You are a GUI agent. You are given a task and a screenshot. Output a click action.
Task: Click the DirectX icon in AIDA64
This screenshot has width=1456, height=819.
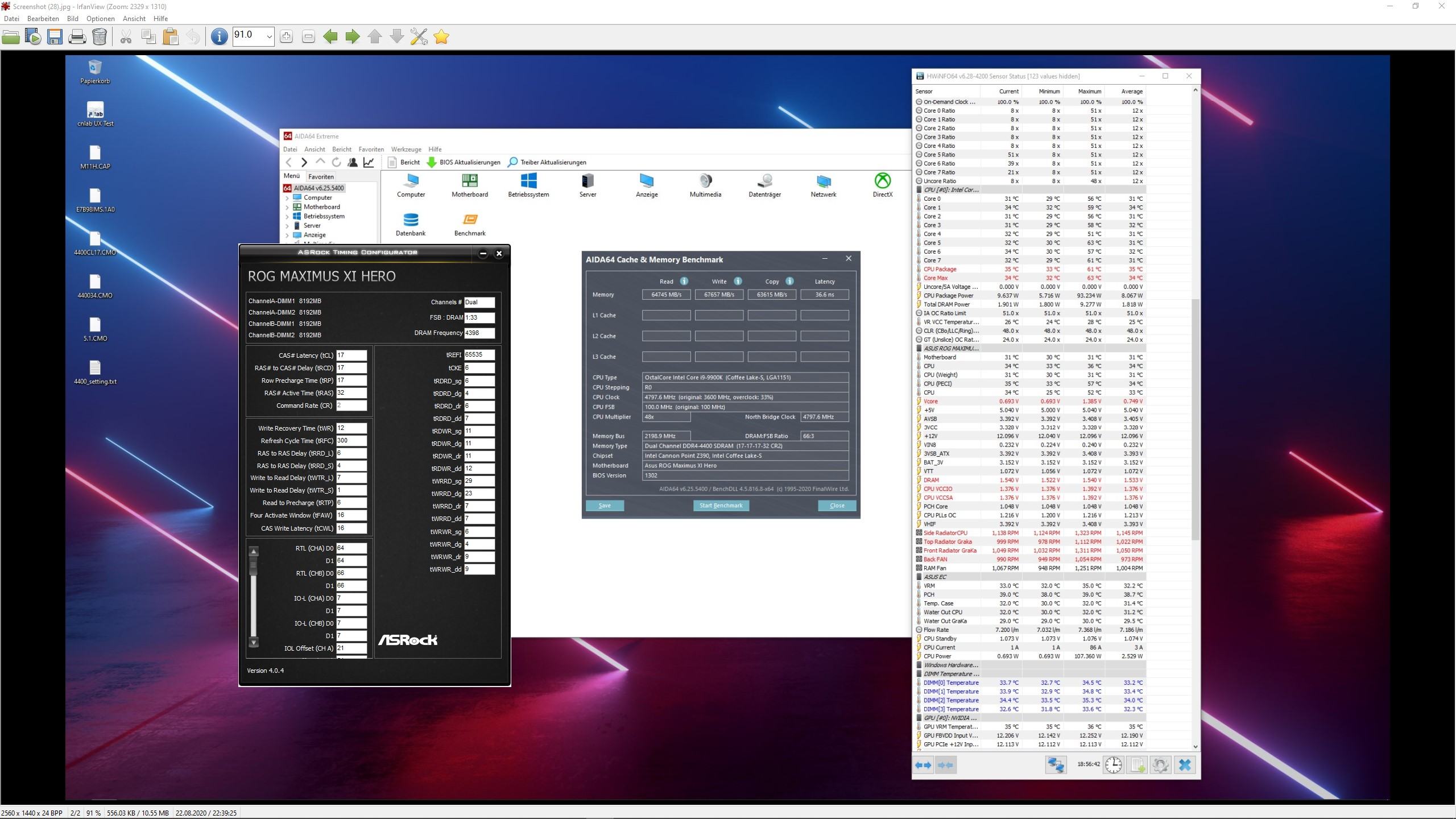pyautogui.click(x=883, y=185)
